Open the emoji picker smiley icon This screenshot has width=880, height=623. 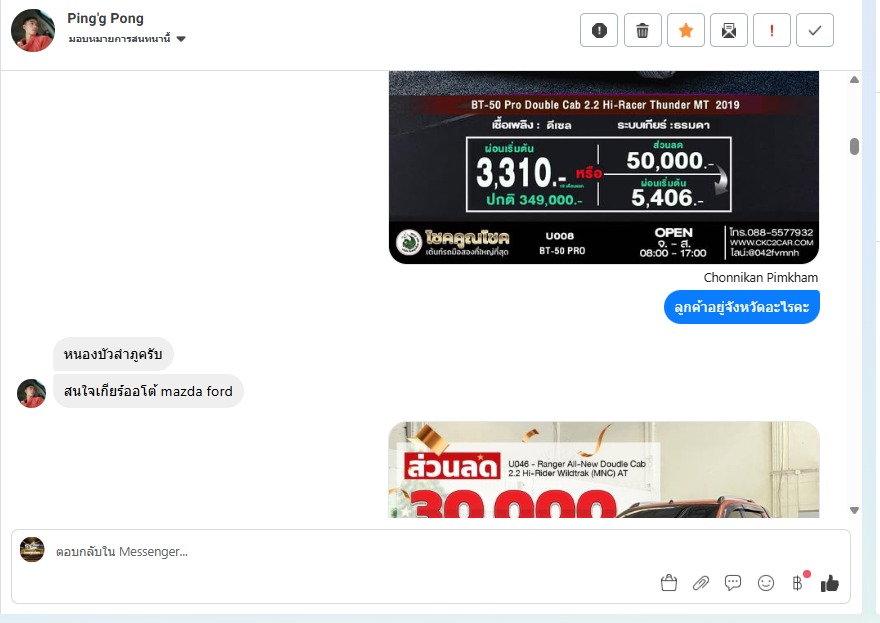[x=766, y=583]
